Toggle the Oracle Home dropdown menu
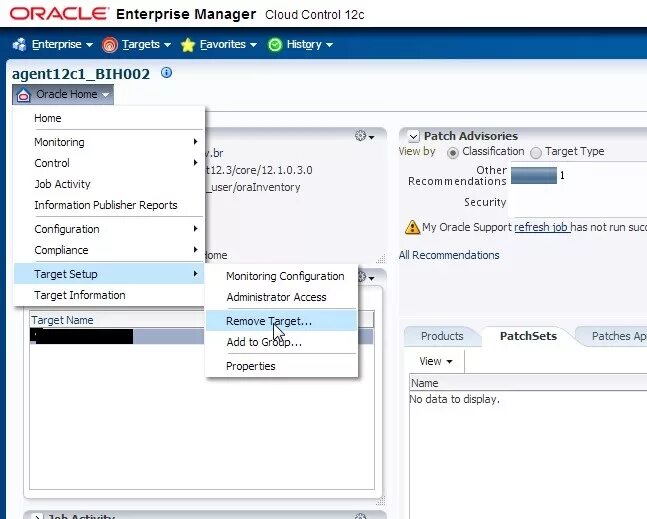This screenshot has width=647, height=519. 63,94
